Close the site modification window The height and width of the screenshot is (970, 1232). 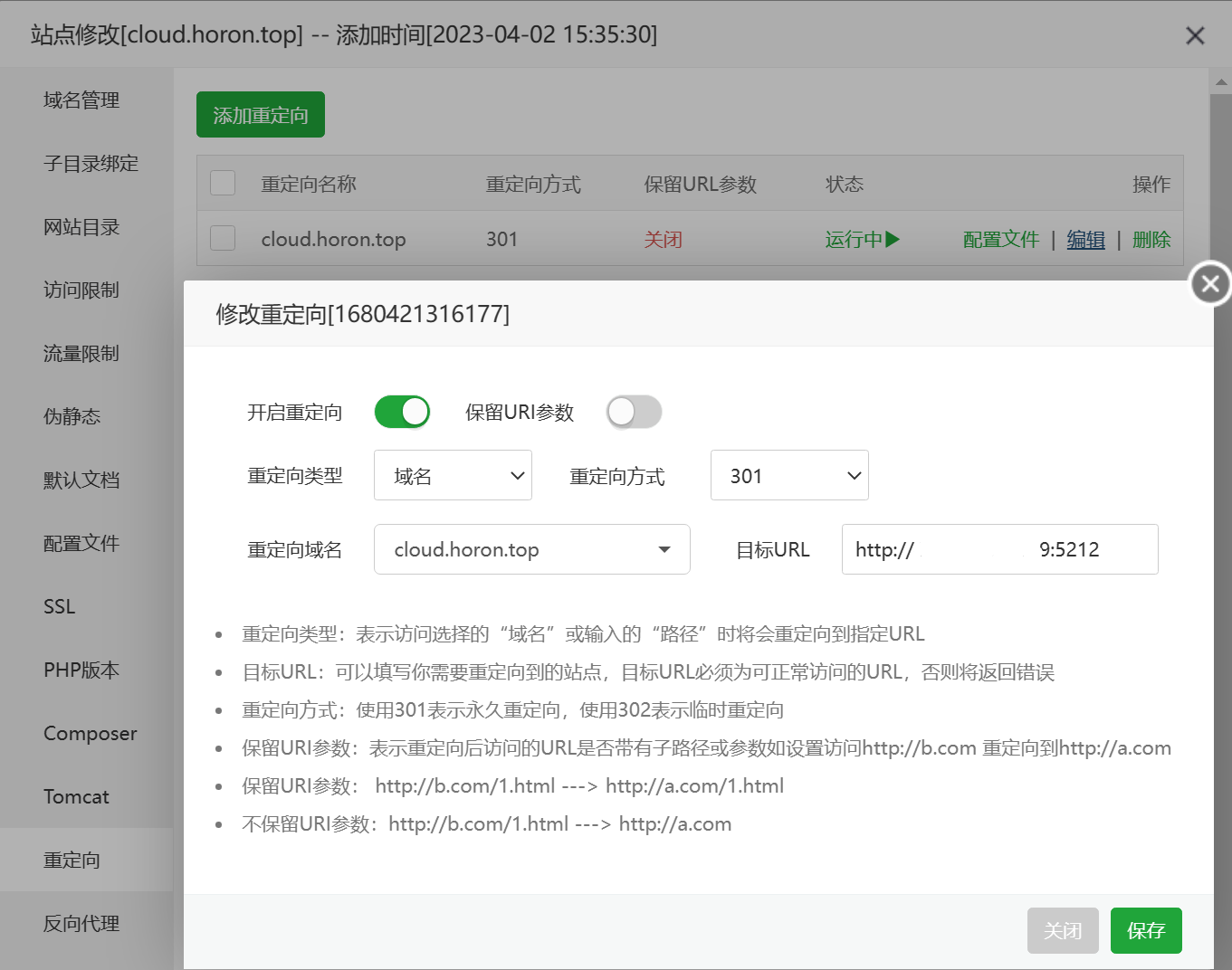[1195, 35]
